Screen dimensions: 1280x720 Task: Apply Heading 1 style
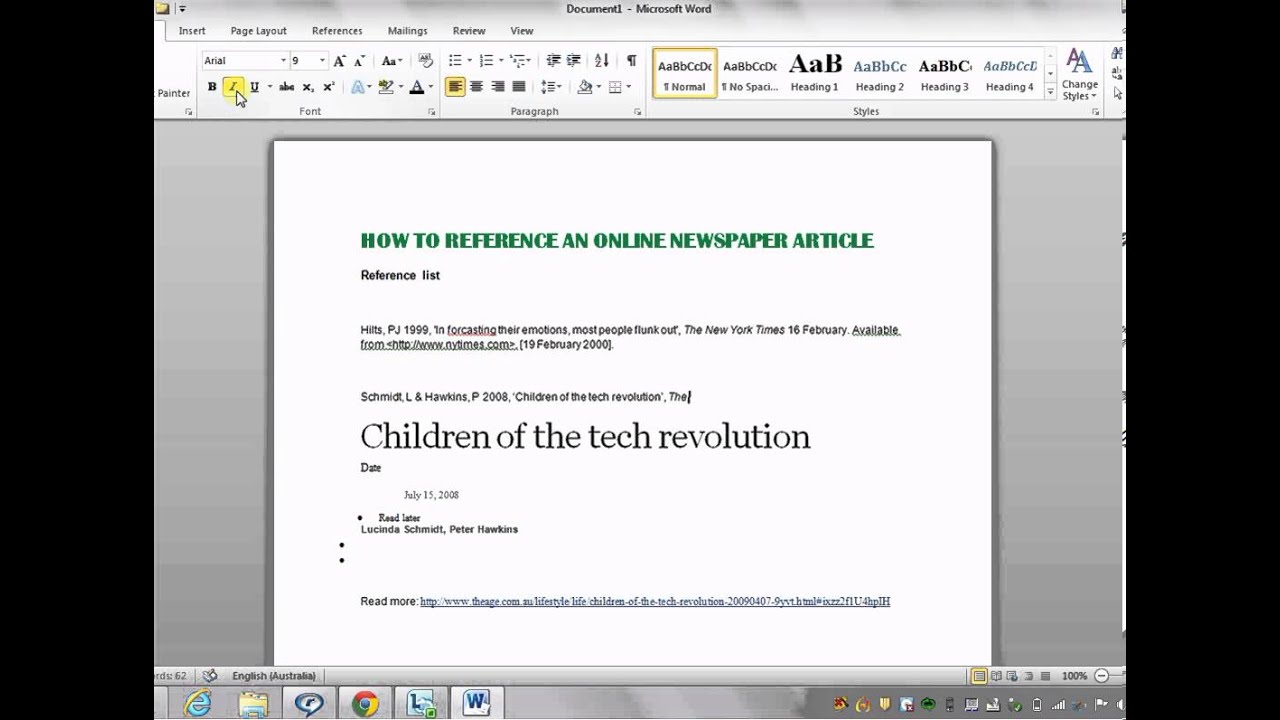(x=815, y=74)
